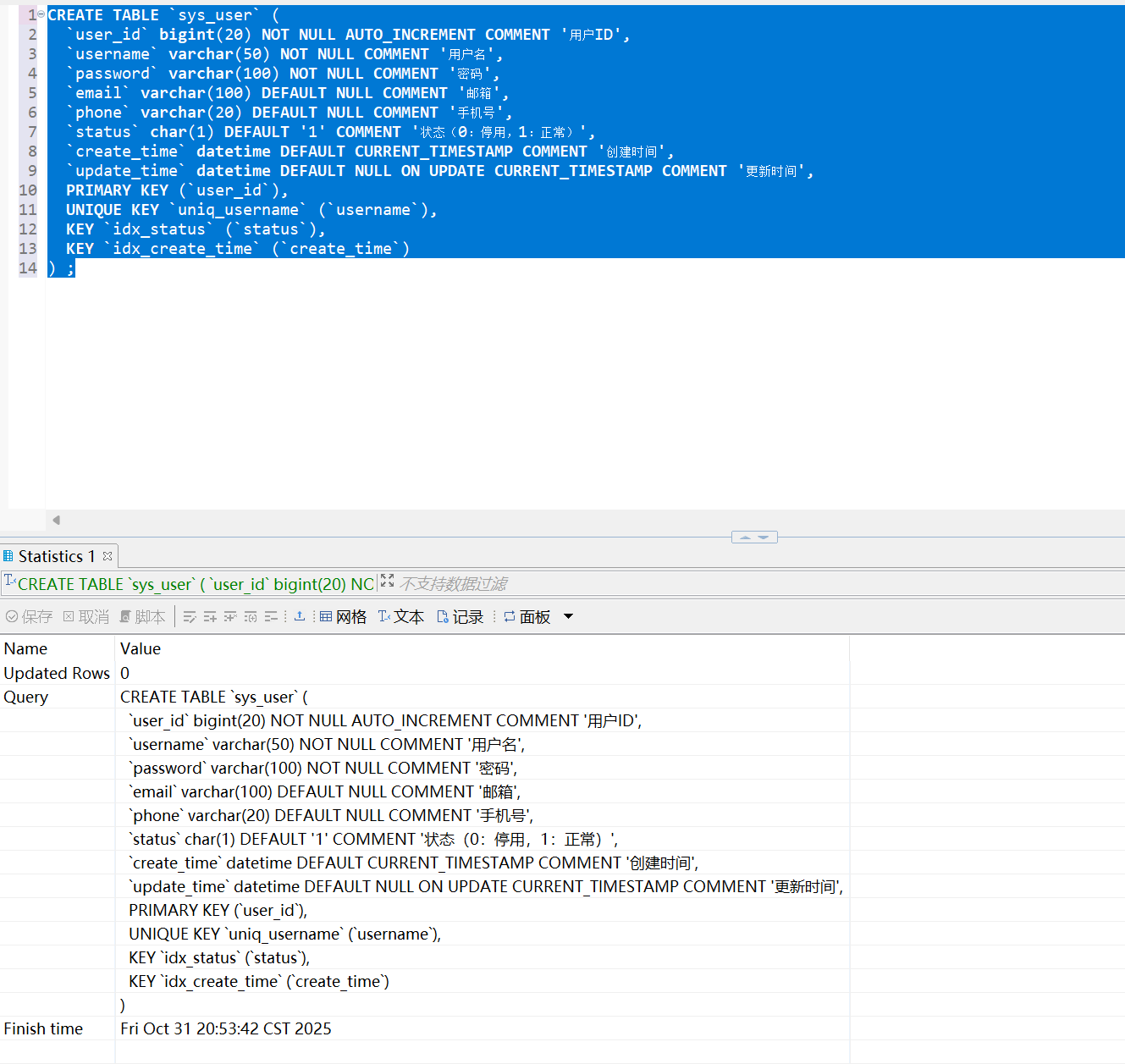The image size is (1125, 1064).
Task: Click the 取消 (Cancel) button
Action: pos(86,617)
